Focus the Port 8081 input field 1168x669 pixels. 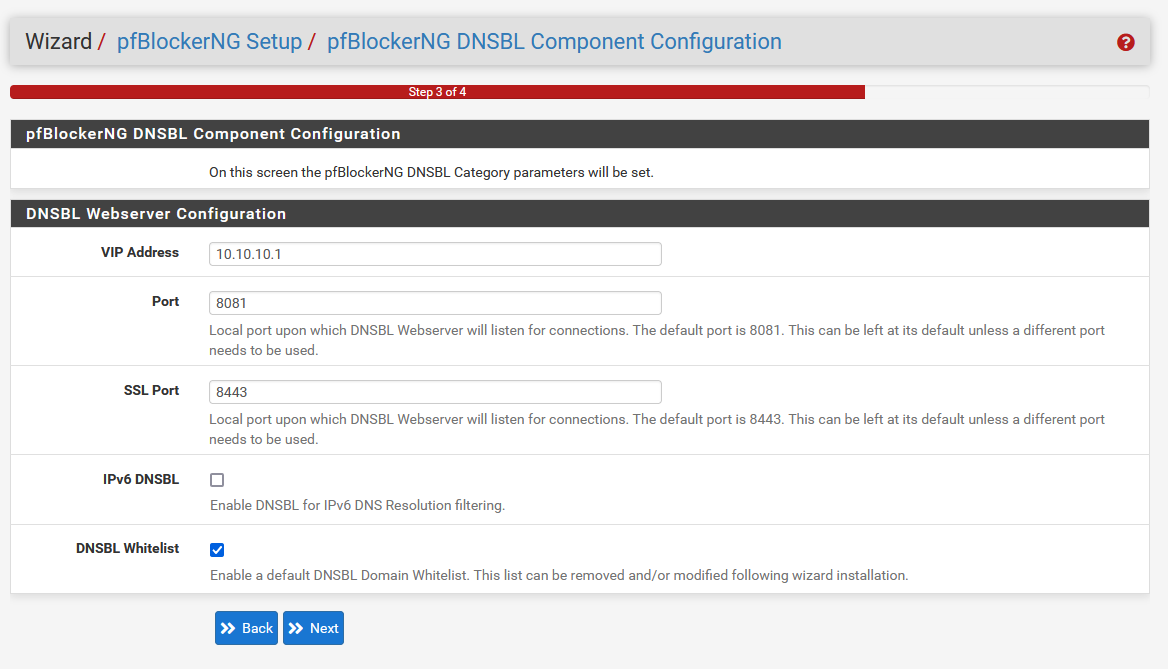435,303
